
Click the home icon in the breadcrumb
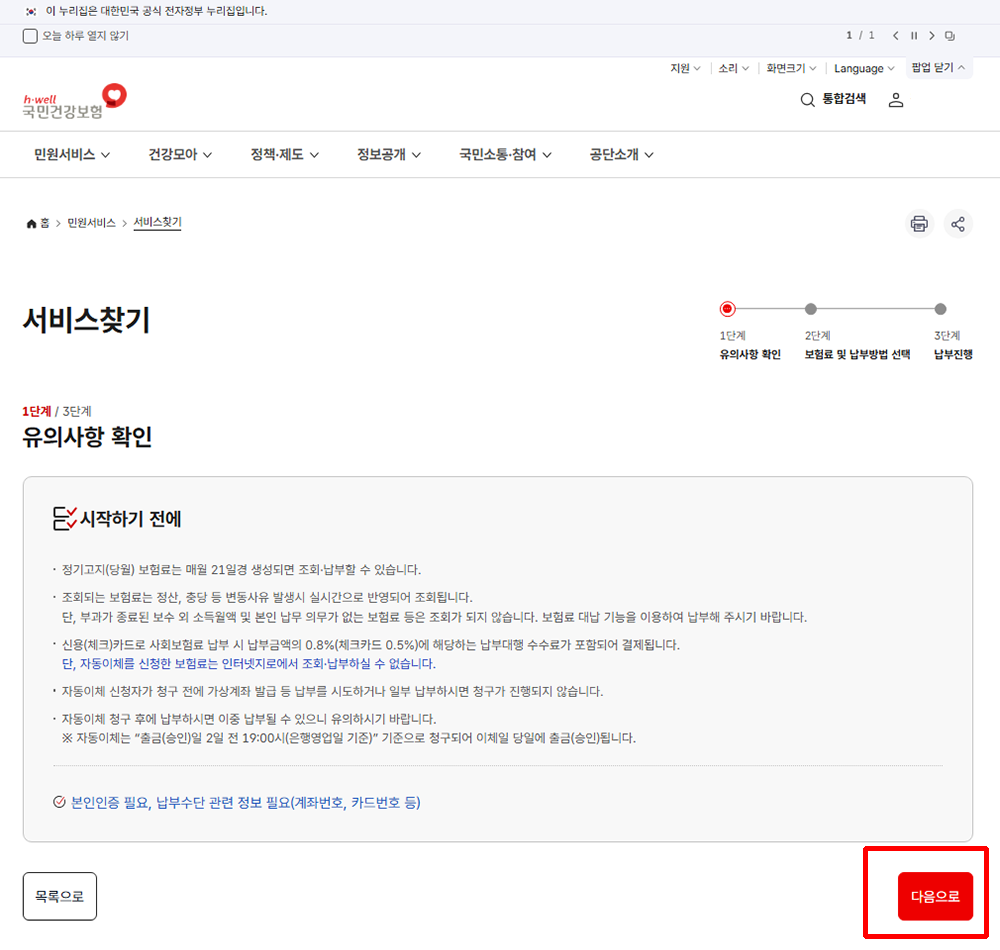pos(30,223)
